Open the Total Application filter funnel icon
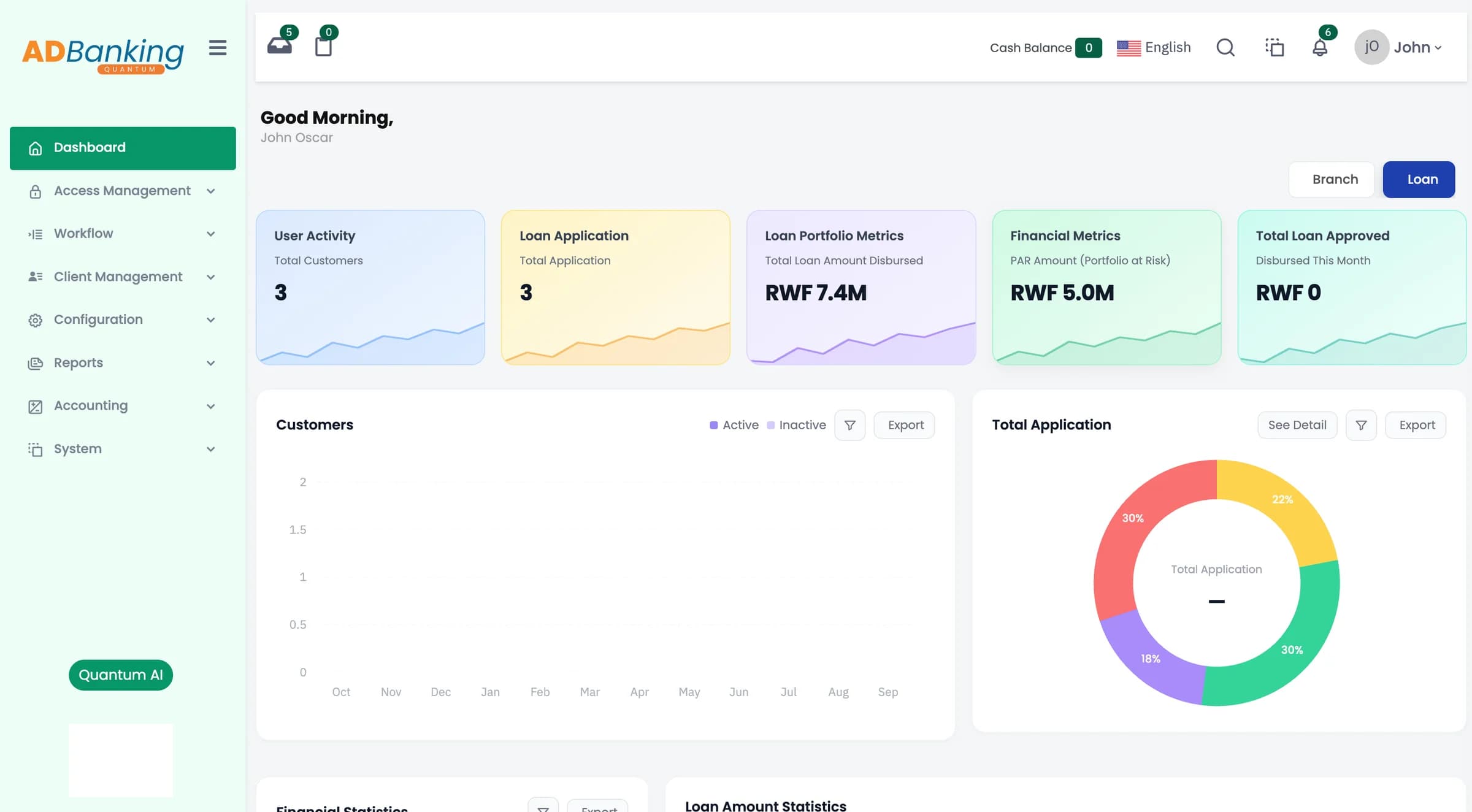Viewport: 1472px width, 812px height. [1361, 425]
